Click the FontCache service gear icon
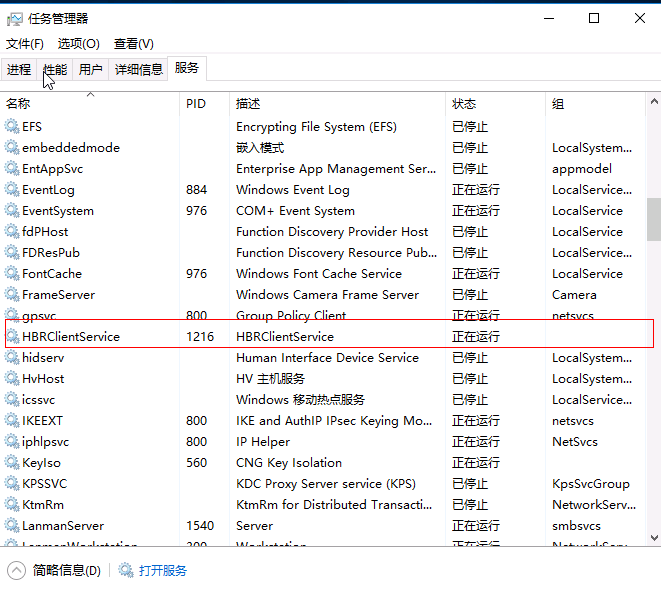The width and height of the screenshot is (661, 594). (12, 273)
